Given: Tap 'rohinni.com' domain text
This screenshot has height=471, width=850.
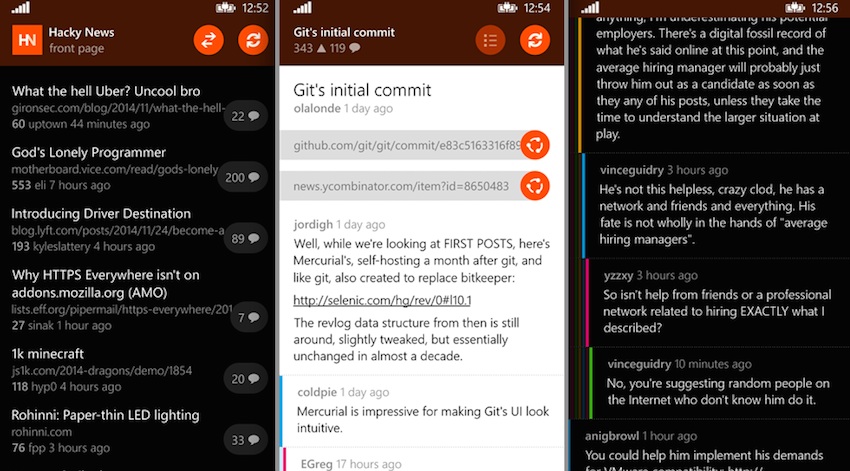Looking at the screenshot, I should (42, 432).
